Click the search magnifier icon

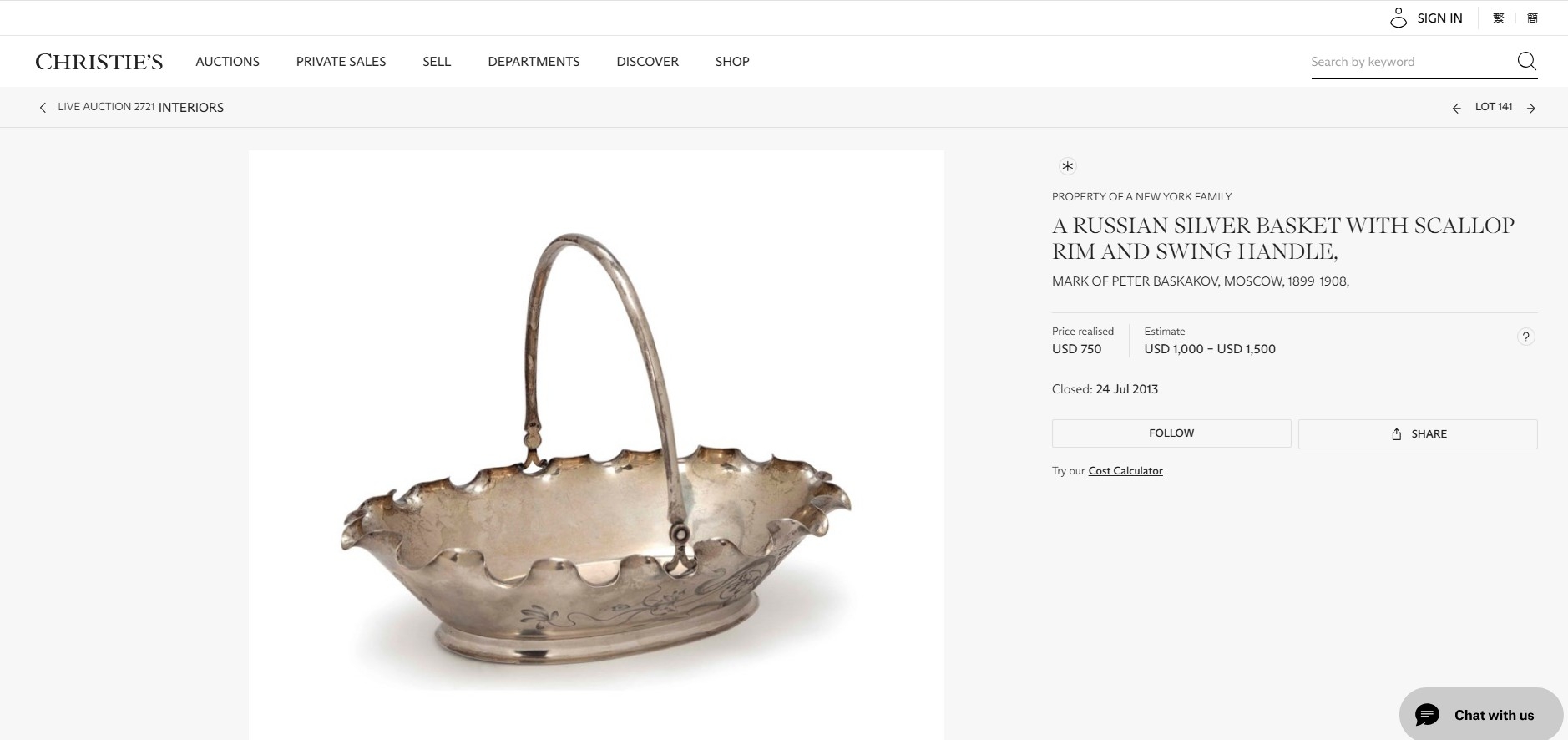point(1526,61)
